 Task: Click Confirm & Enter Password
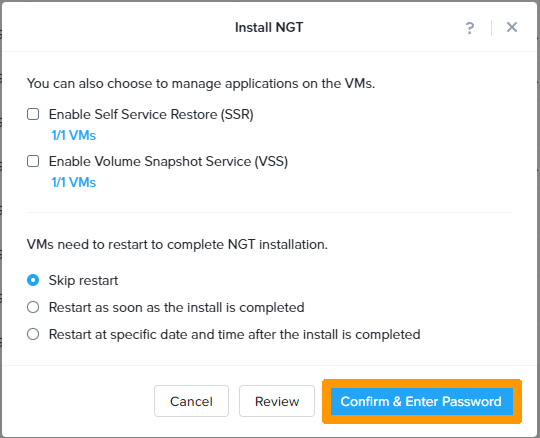[x=422, y=401]
